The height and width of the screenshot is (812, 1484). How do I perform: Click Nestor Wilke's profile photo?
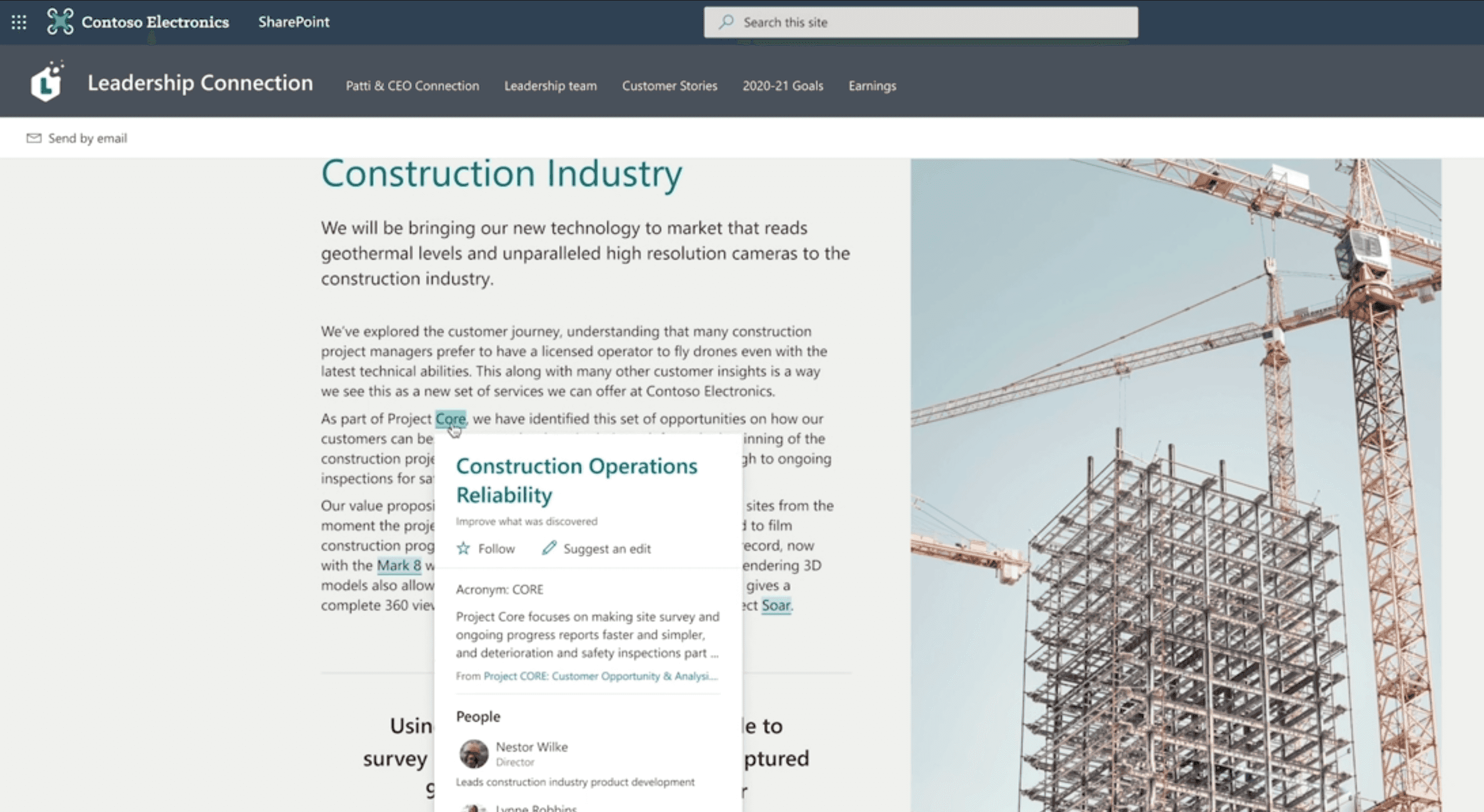474,753
